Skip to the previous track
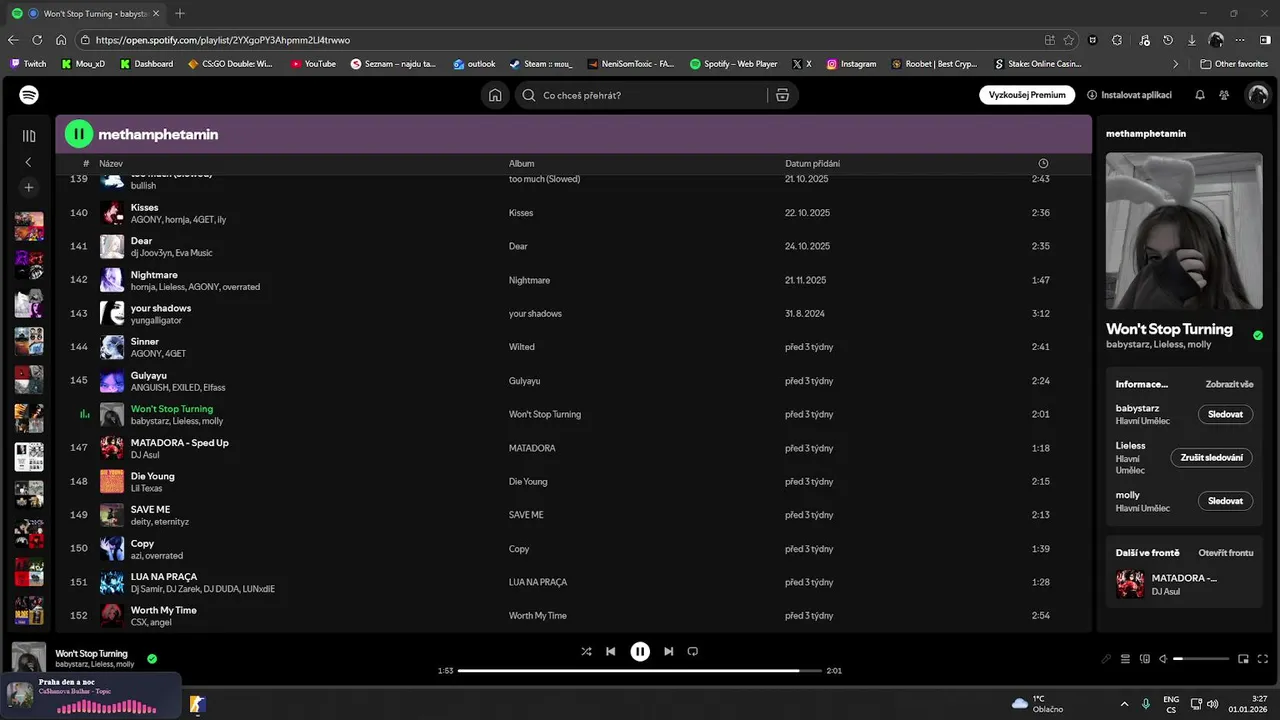 click(611, 651)
